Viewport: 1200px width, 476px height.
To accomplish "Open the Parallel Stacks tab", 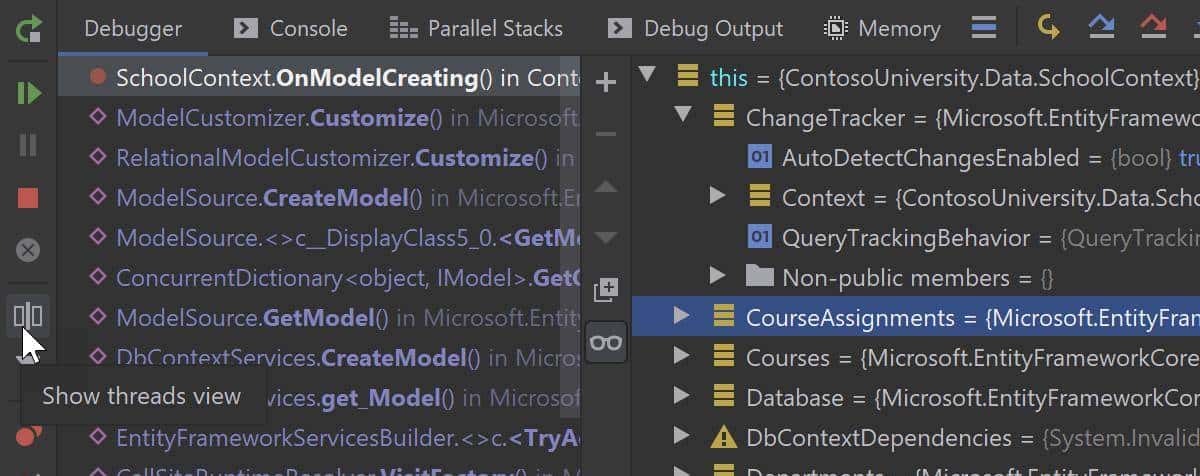I will pyautogui.click(x=476, y=29).
